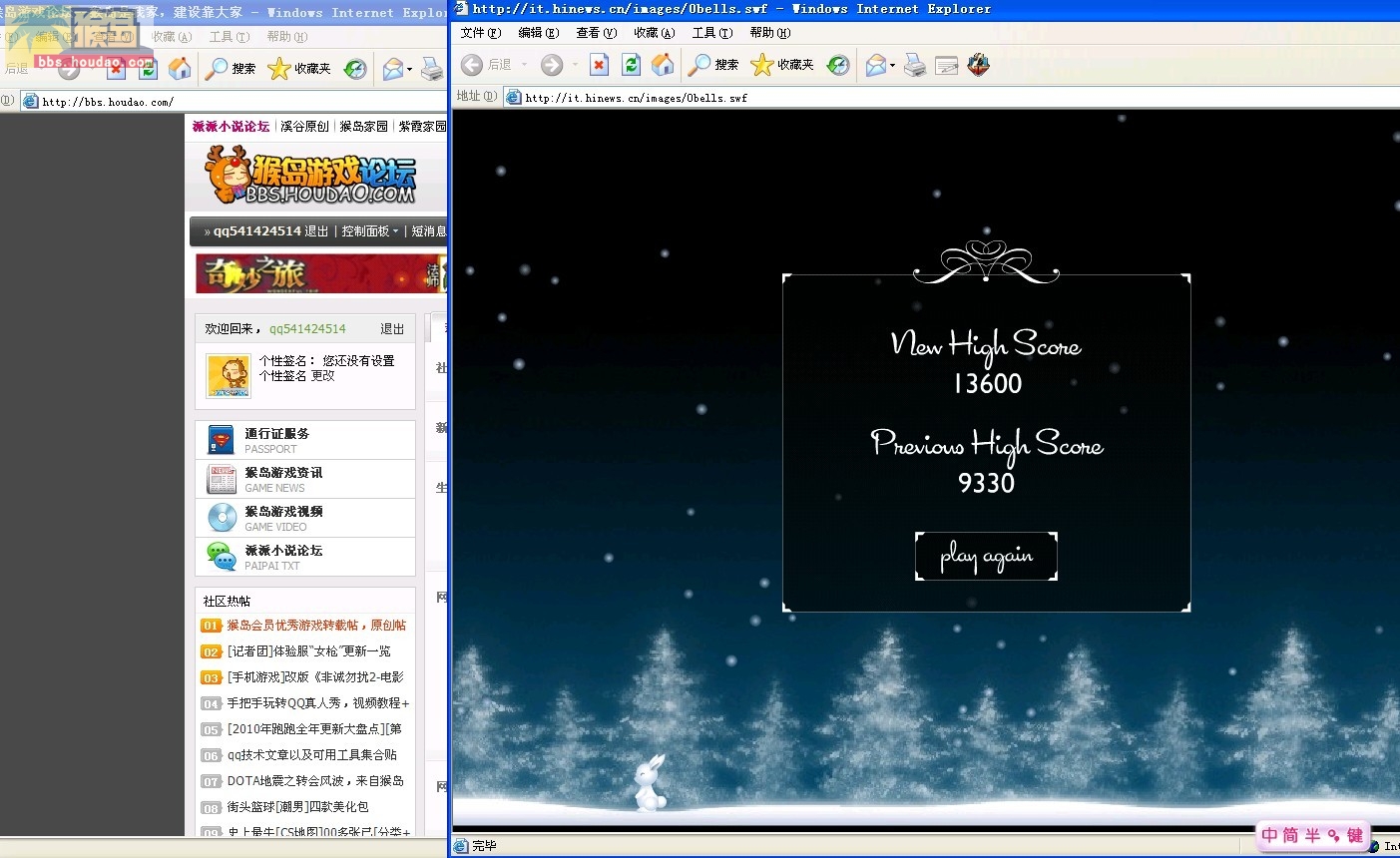
Task: Expand the Forward history dropdown arrow
Action: (x=575, y=66)
